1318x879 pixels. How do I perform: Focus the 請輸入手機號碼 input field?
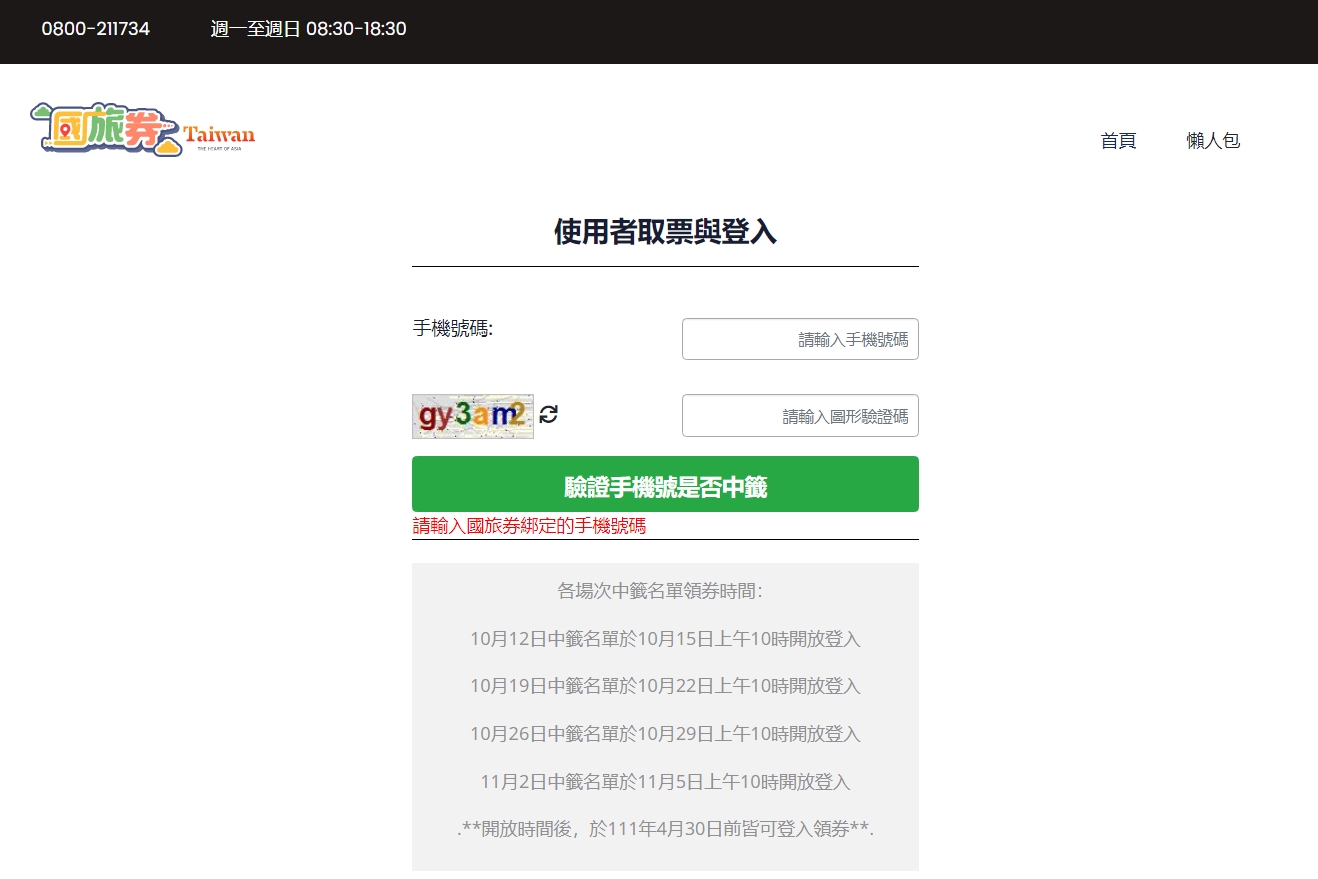[800, 339]
